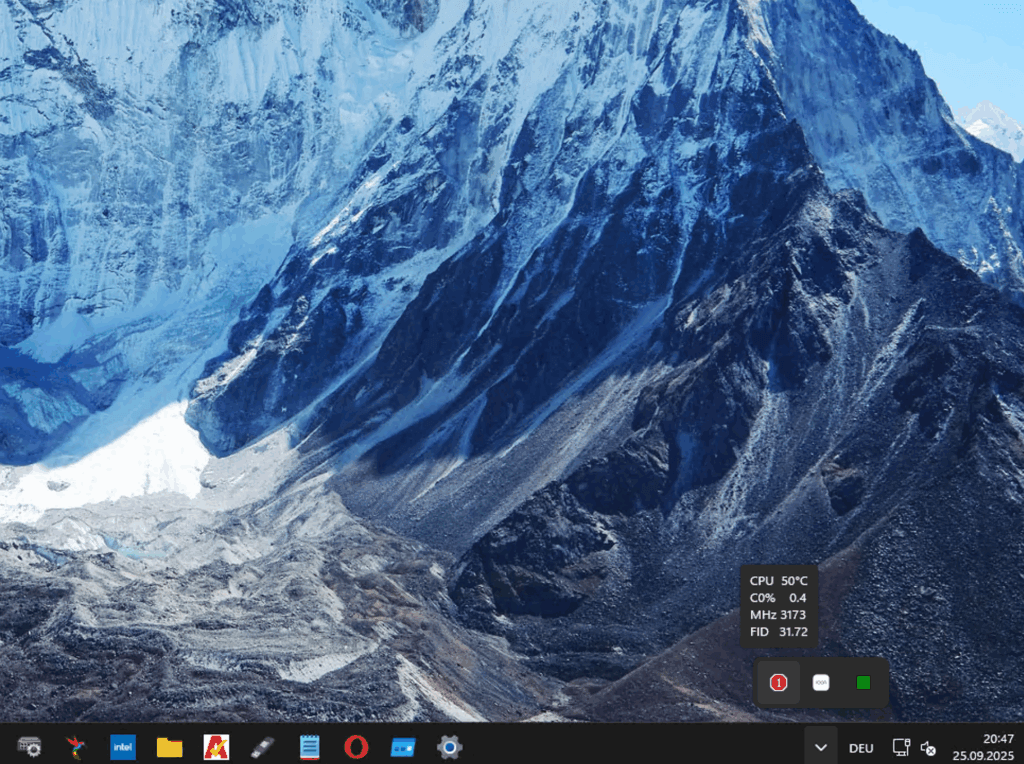Open network settings from the monitor tray icon
The image size is (1024, 764).
[x=901, y=748]
